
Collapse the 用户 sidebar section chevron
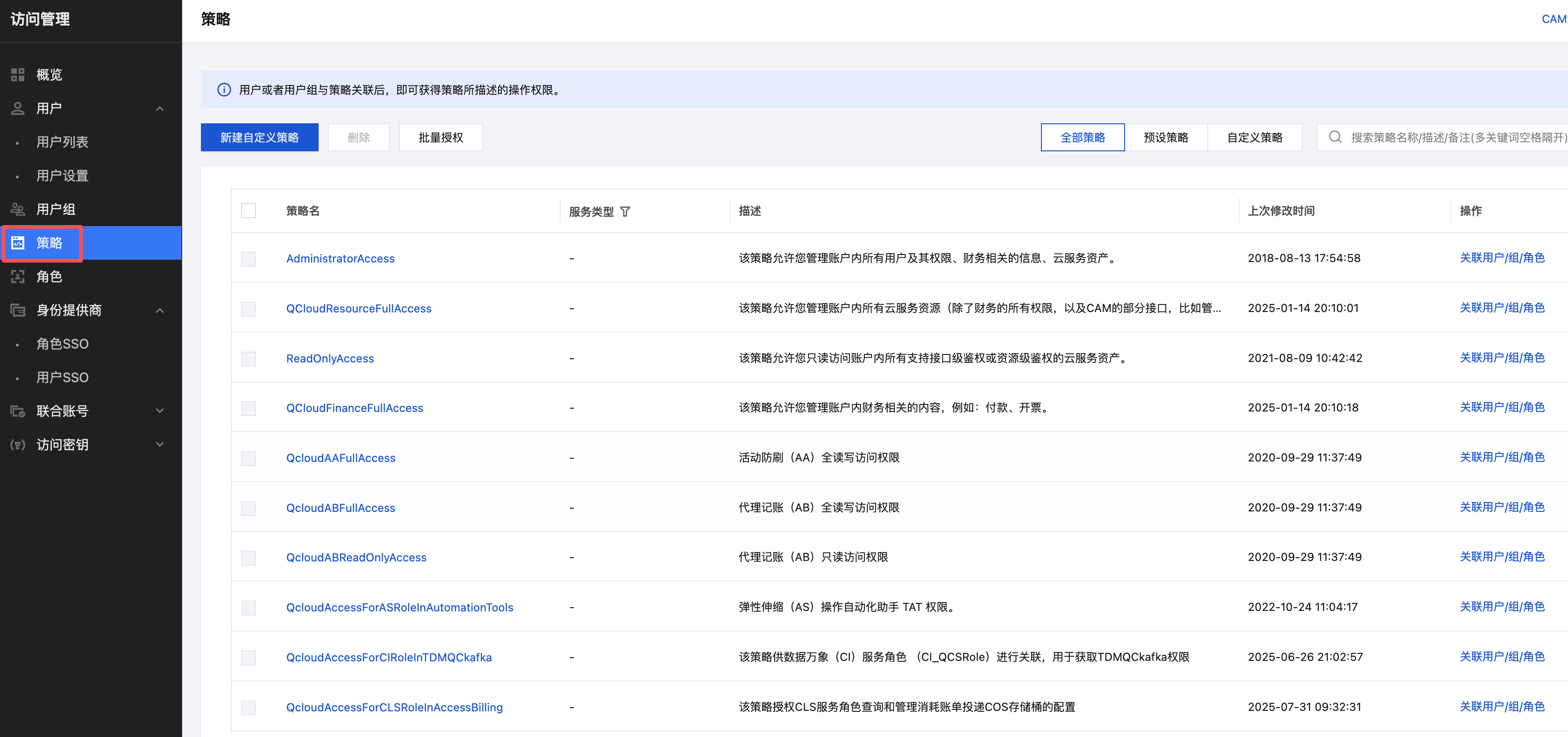click(x=159, y=108)
